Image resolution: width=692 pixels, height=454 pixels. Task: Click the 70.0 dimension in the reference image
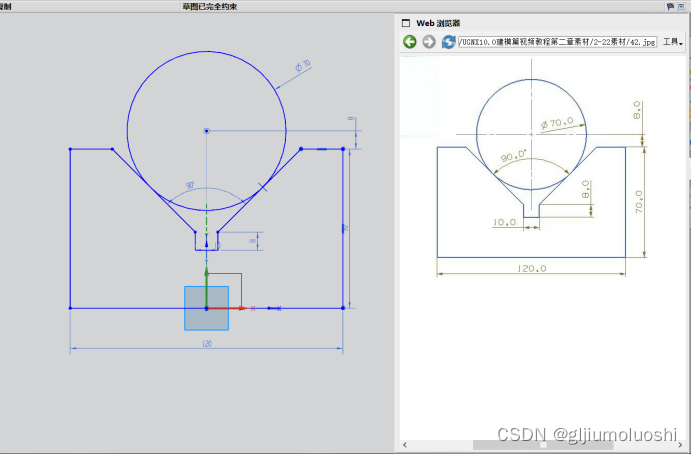click(x=639, y=202)
